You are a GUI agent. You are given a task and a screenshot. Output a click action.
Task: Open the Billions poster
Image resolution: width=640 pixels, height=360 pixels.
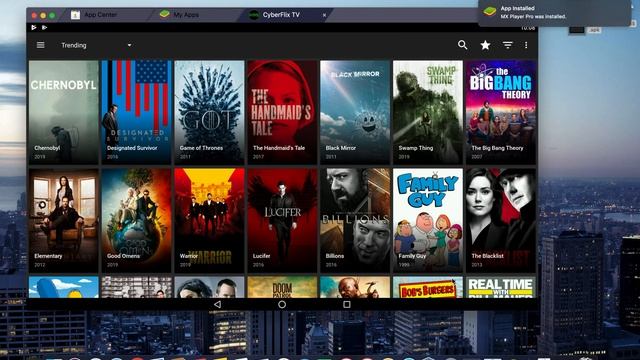[355, 220]
